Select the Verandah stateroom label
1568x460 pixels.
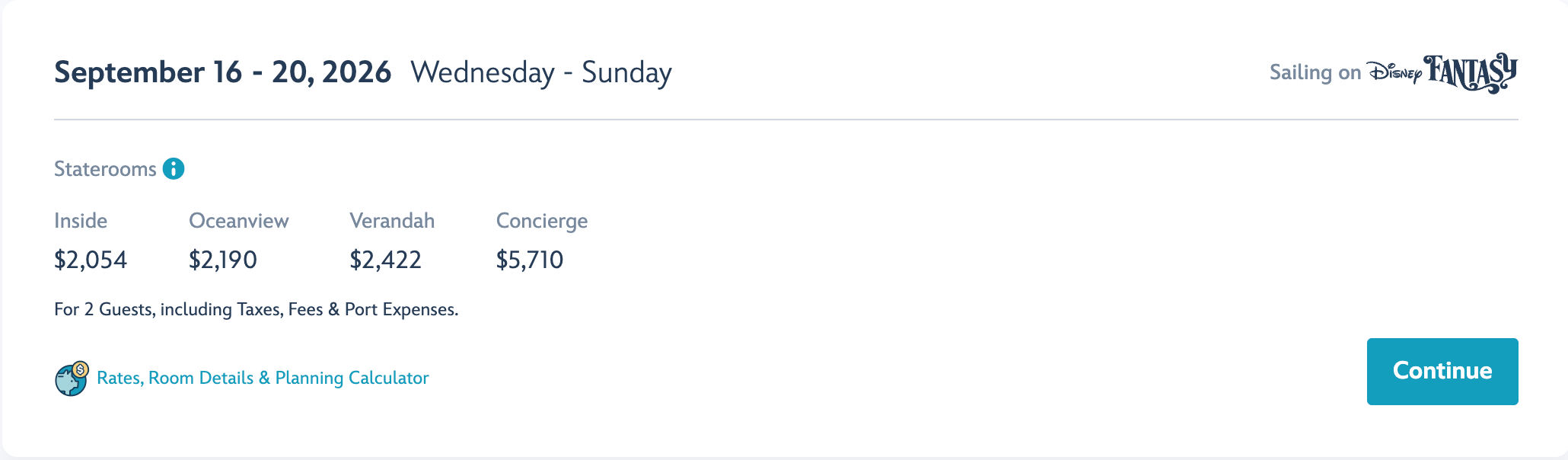click(x=392, y=221)
